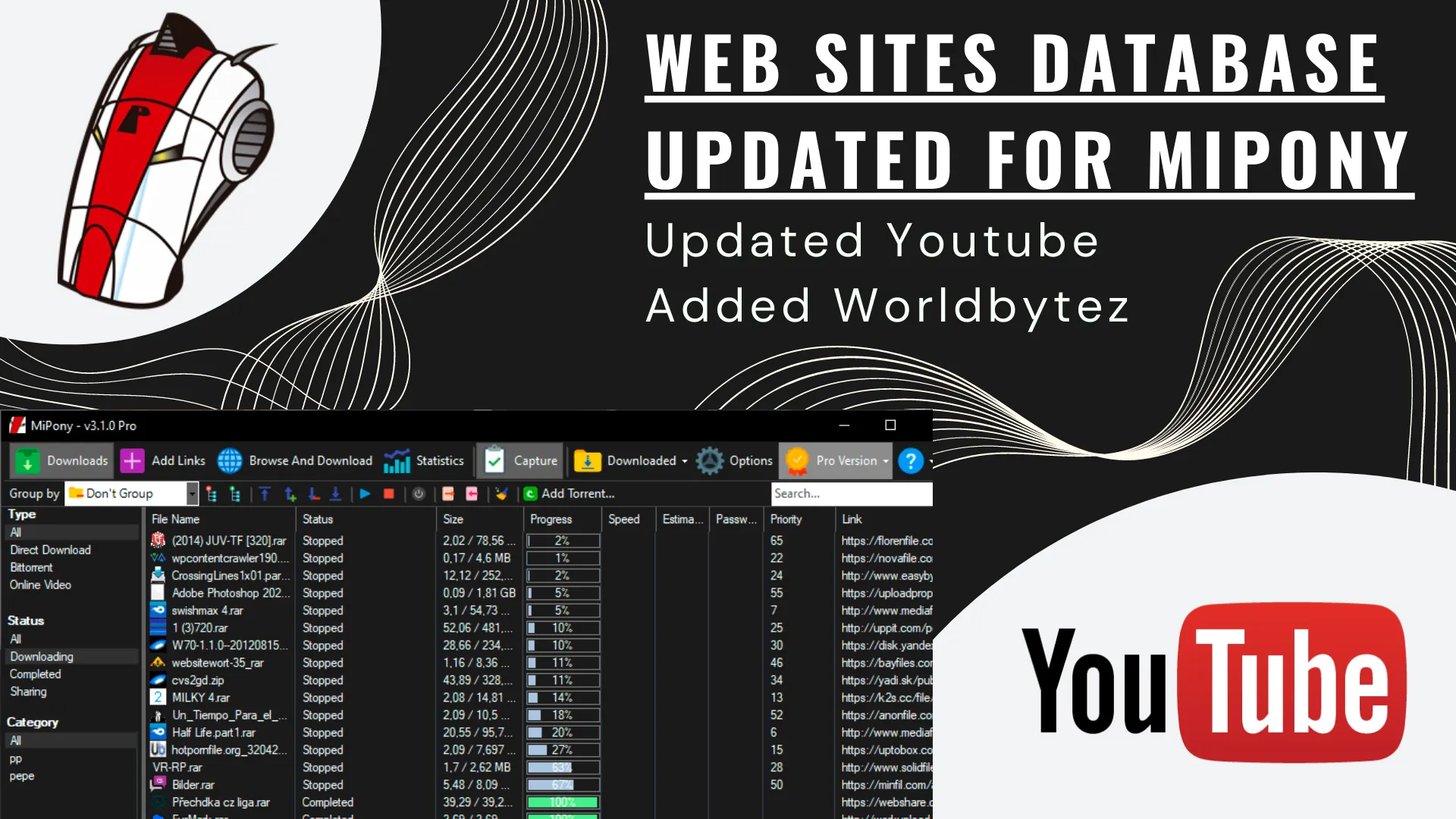Click the MiPony window title bar icon
This screenshot has width=1456, height=819.
(x=17, y=425)
